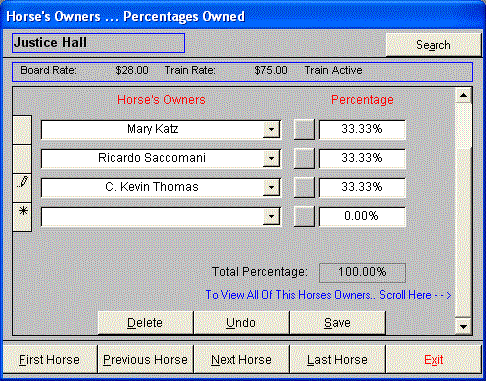Image resolution: width=486 pixels, height=381 pixels.
Task: Select the Ricardo Saccomani record row selector
Action: (22, 159)
